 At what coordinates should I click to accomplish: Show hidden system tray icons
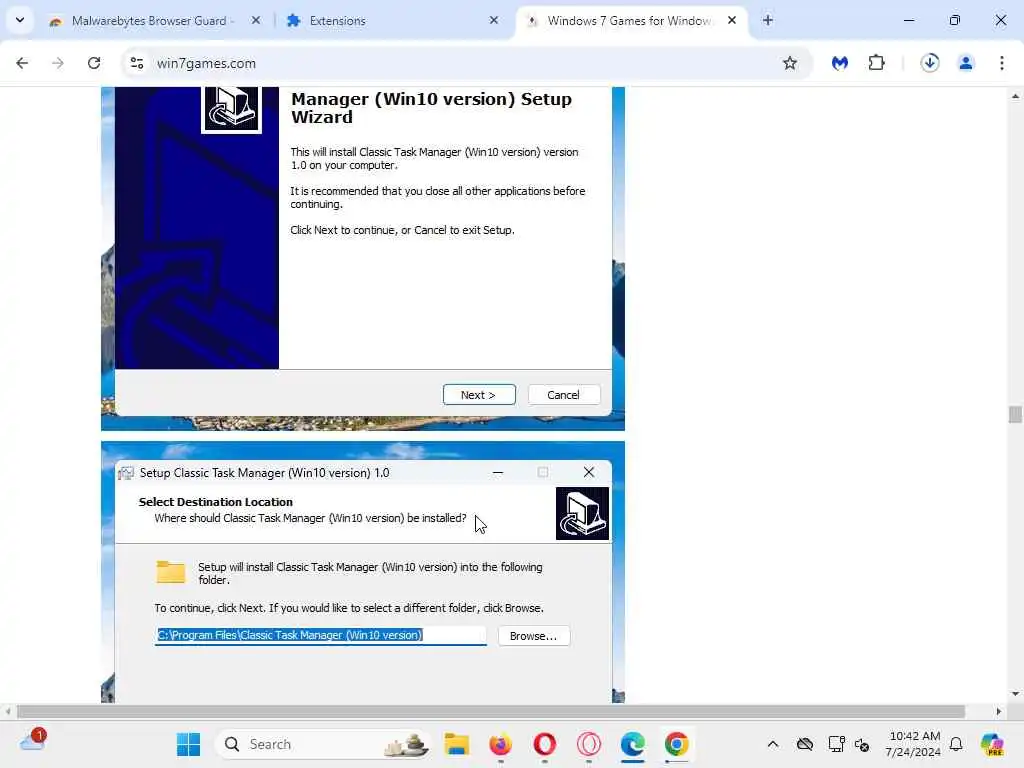click(x=773, y=744)
